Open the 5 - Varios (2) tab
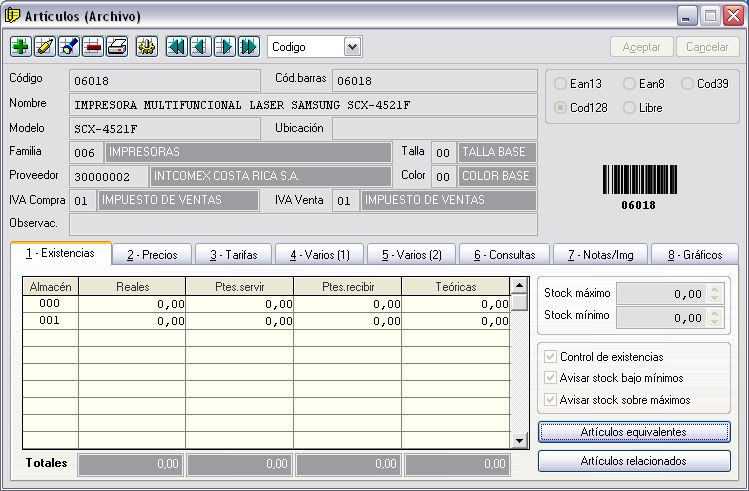Screen dimensions: 749x491 tap(412, 255)
